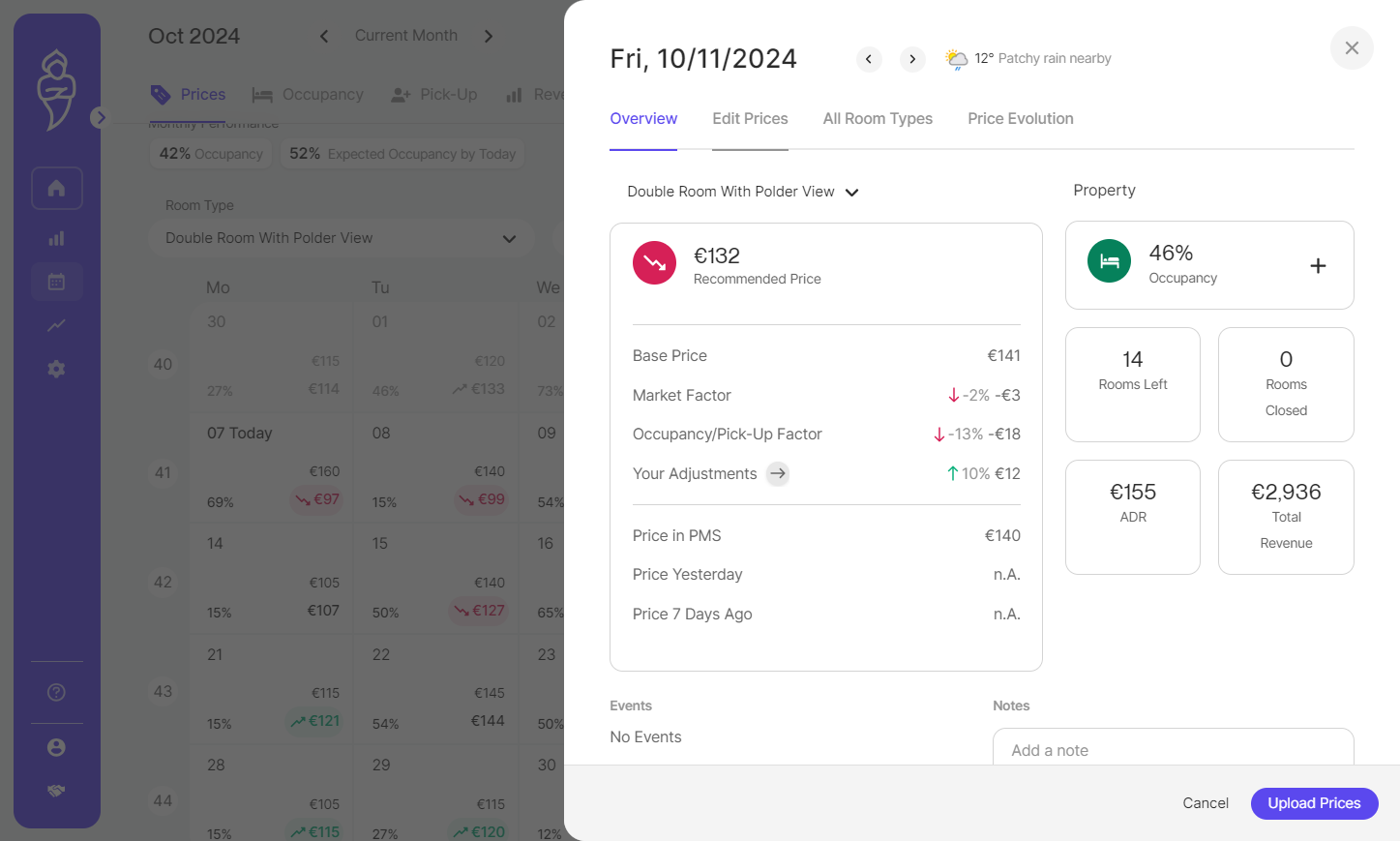Click the €155 ADR card
The width and height of the screenshot is (1400, 841).
pyautogui.click(x=1133, y=517)
